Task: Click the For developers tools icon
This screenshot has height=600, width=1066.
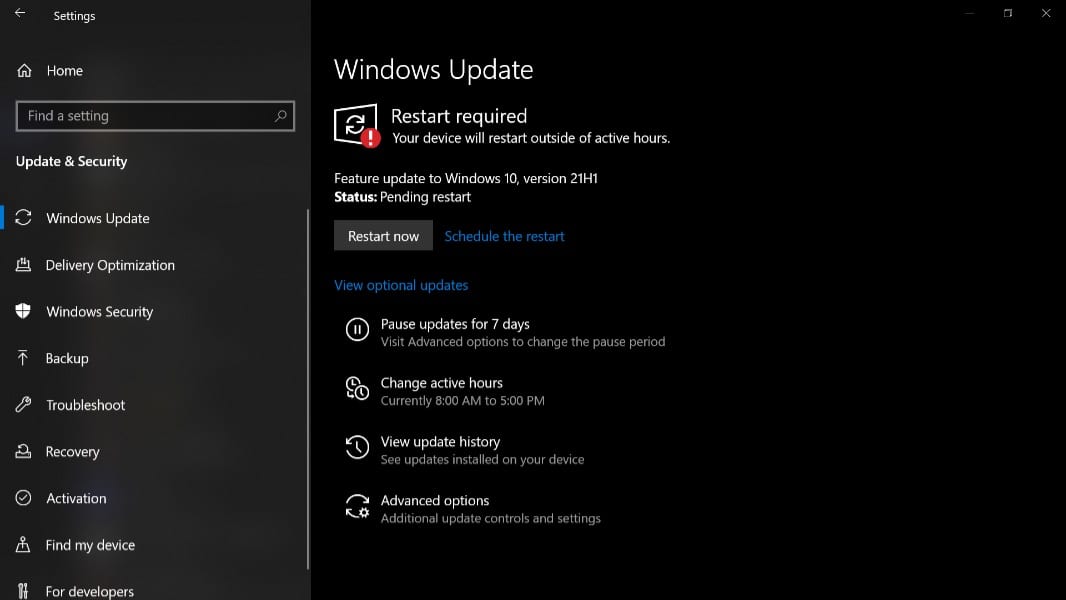Action: tap(23, 591)
